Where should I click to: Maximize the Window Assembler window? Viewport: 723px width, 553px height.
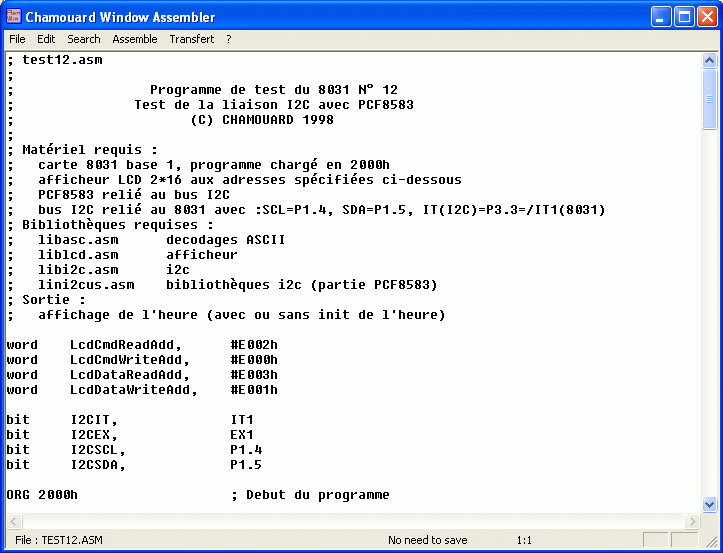click(684, 17)
